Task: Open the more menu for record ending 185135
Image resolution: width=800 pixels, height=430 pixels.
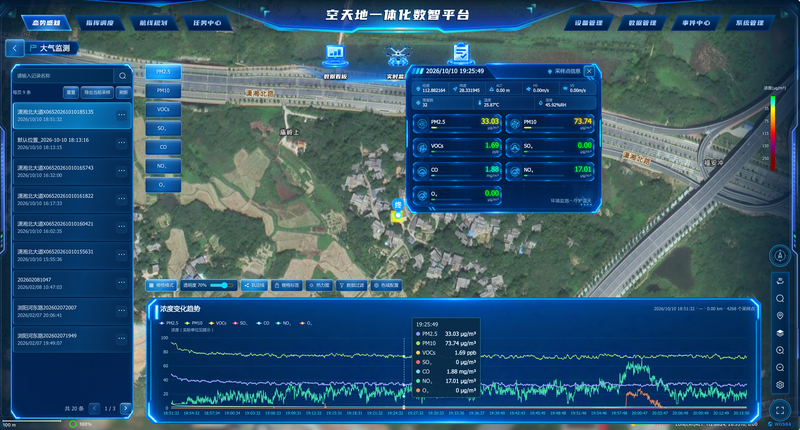Action: [121, 115]
